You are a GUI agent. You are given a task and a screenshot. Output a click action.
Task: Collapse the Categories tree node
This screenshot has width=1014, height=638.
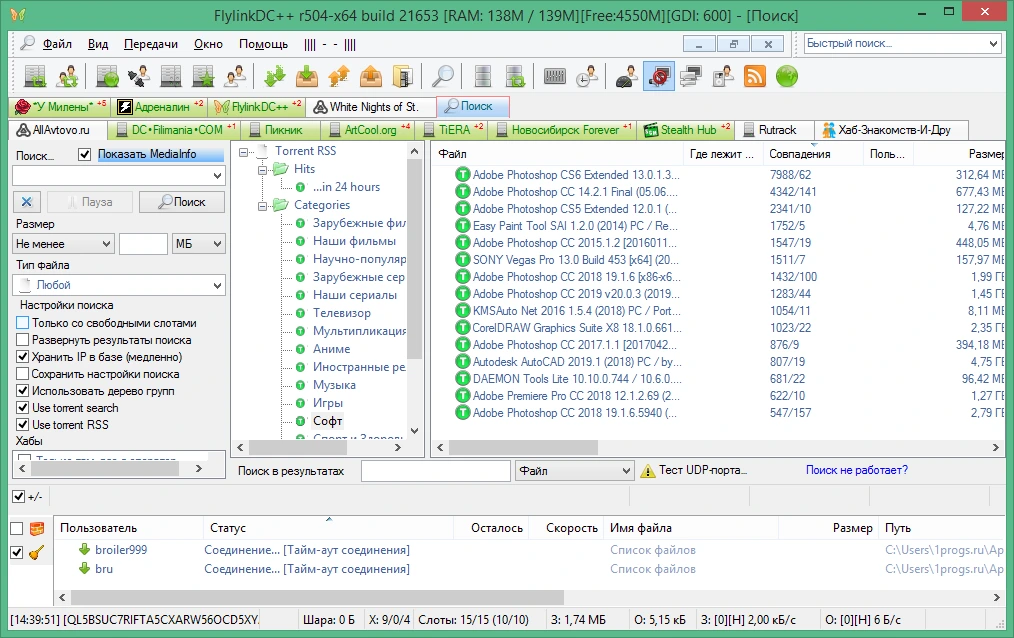click(263, 206)
